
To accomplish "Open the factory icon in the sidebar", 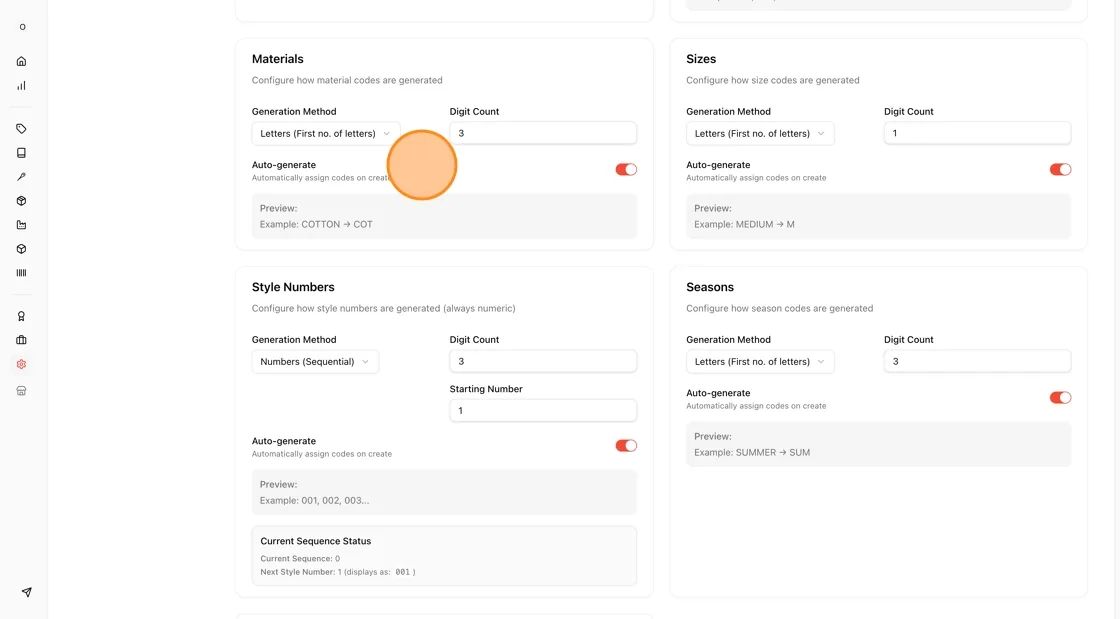I will 21,225.
